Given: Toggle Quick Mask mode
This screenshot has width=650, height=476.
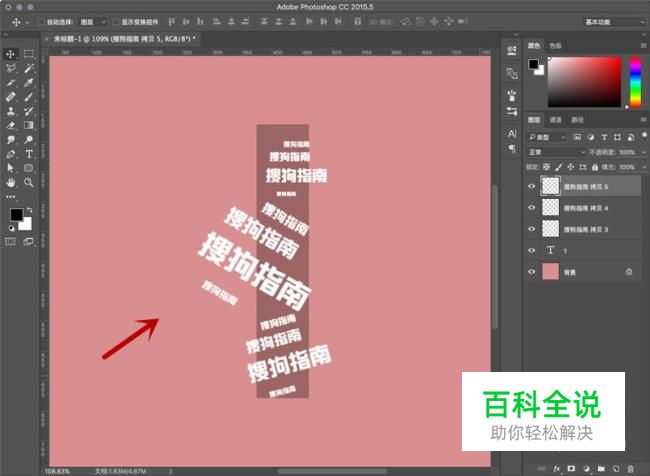Looking at the screenshot, I should click(x=10, y=242).
